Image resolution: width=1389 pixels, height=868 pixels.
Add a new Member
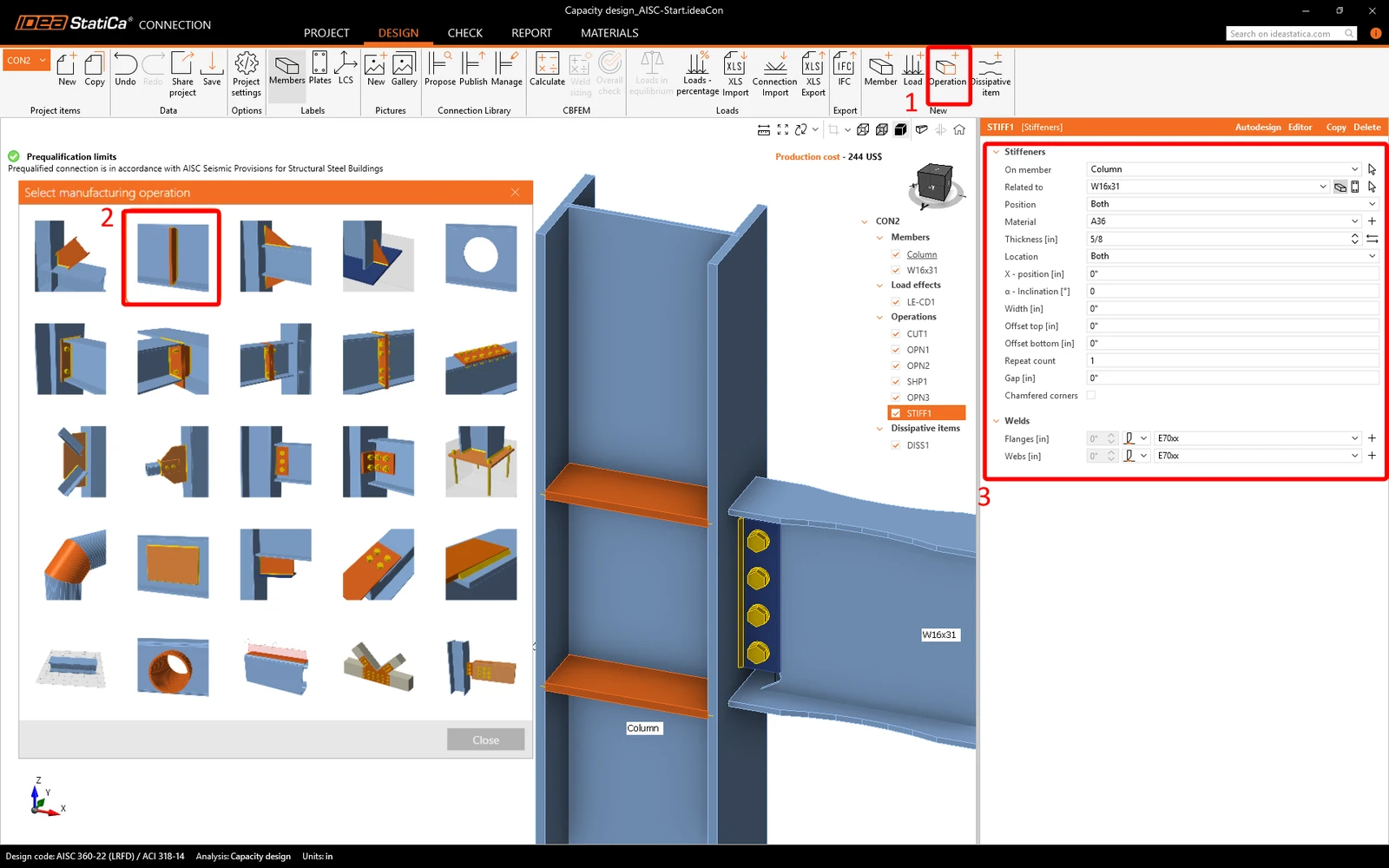click(x=880, y=69)
